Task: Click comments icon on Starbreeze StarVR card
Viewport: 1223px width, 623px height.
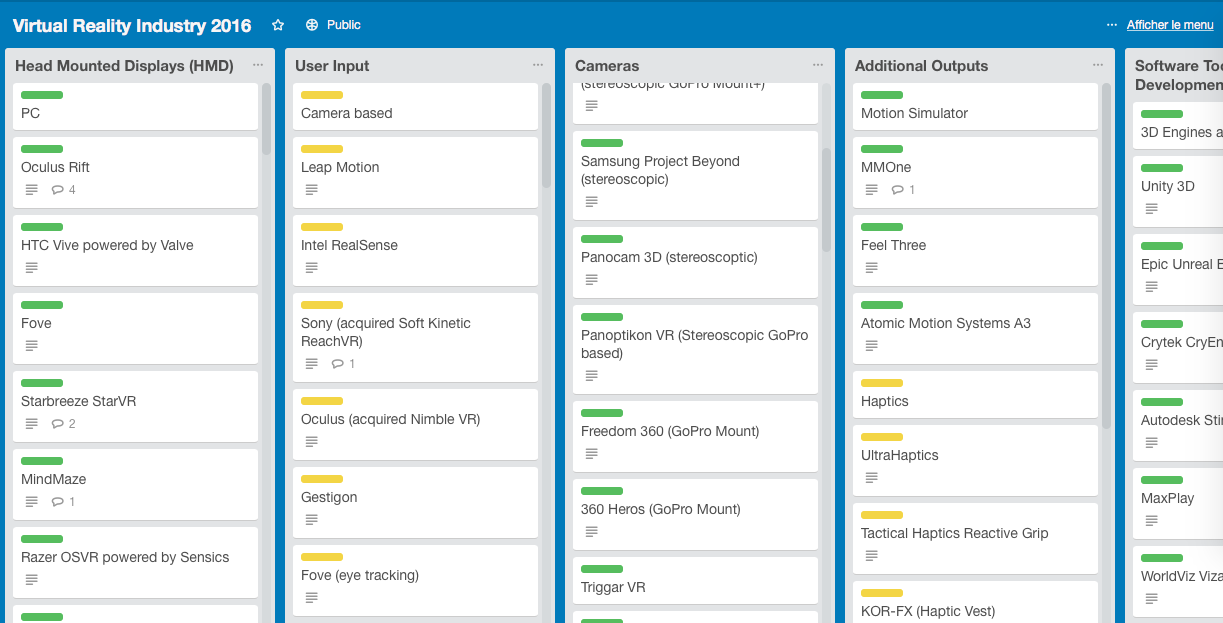Action: tap(58, 424)
